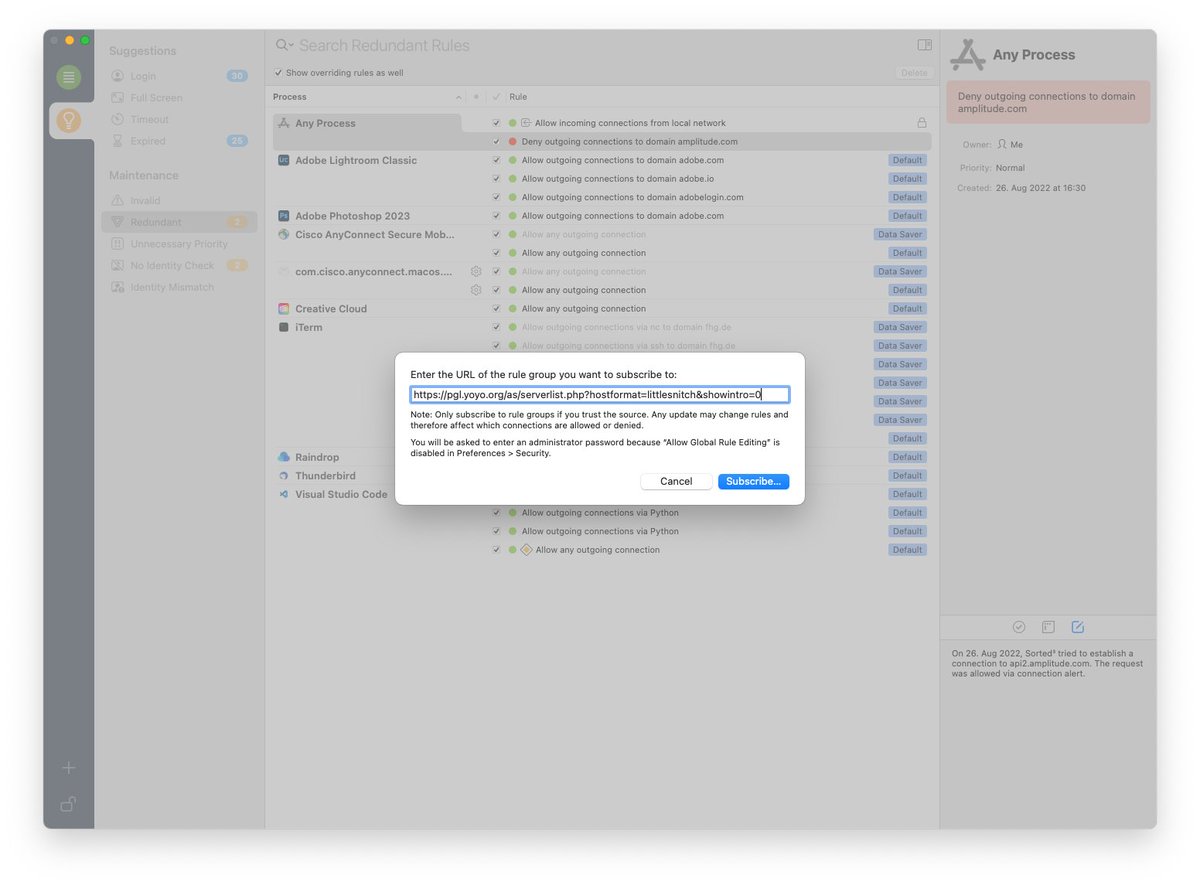The width and height of the screenshot is (1200, 886).
Task: Click the Visual Studio Code icon
Action: 284,494
